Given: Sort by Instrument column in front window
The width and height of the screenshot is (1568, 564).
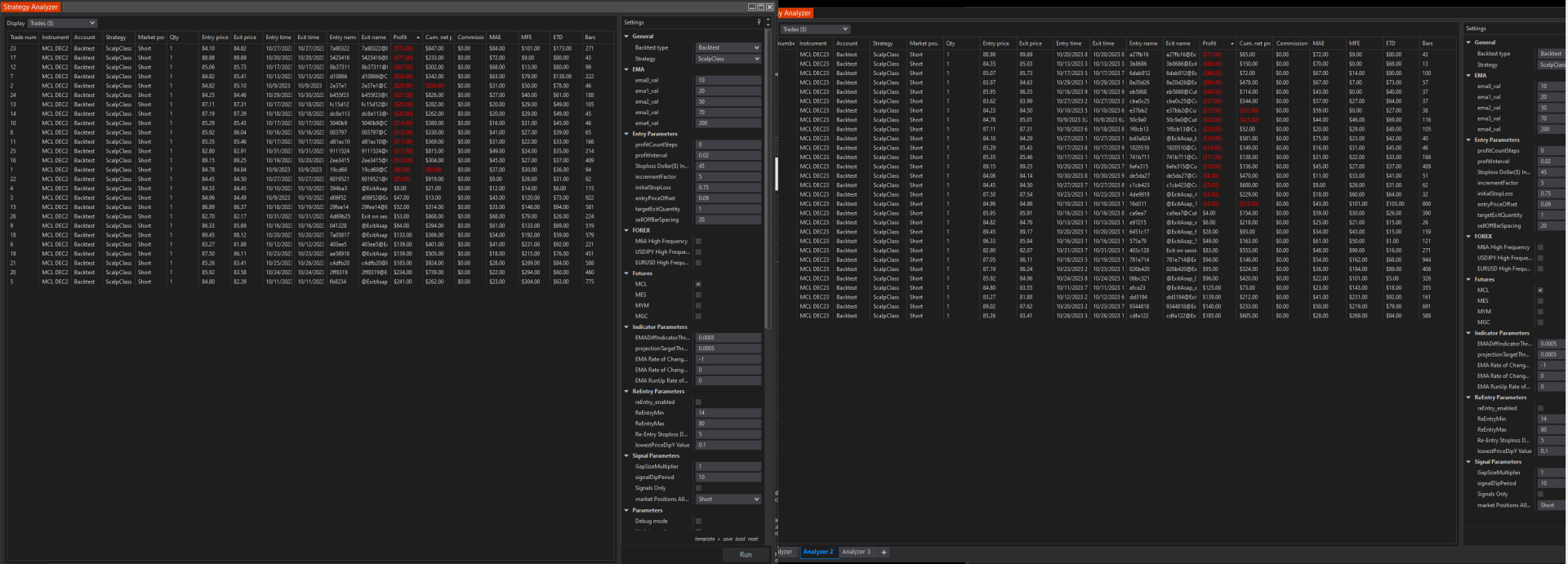Looking at the screenshot, I should coord(56,38).
